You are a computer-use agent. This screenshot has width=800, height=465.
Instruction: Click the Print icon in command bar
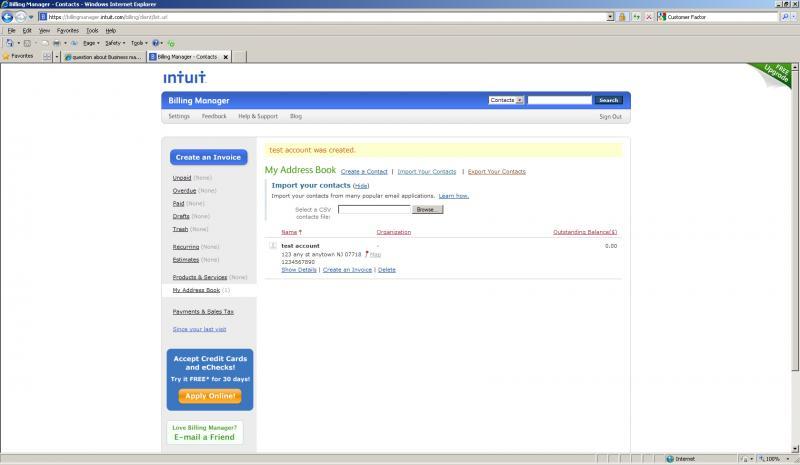57,43
